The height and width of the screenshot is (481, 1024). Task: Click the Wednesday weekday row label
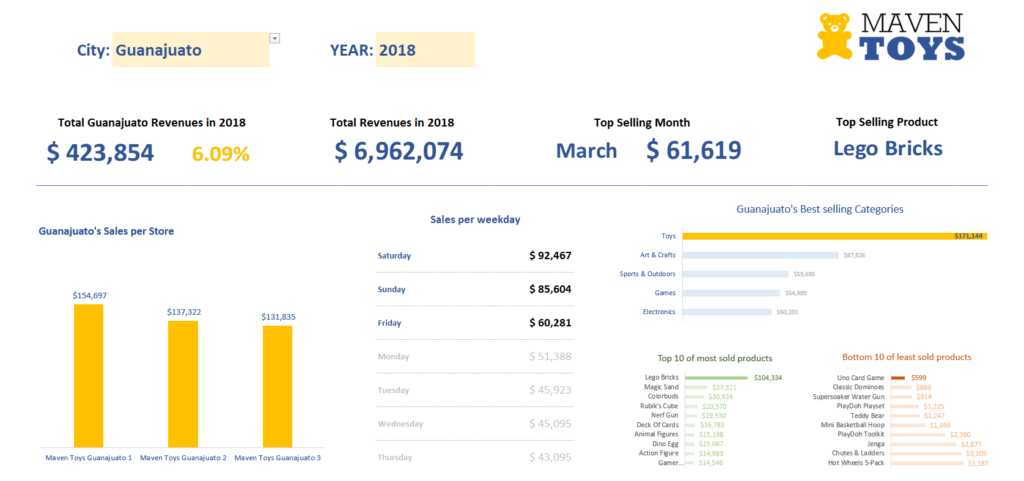pos(400,424)
